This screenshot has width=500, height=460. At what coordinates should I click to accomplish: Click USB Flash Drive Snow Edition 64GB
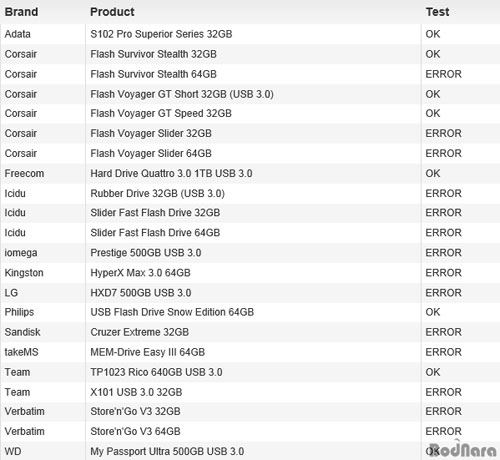(172, 312)
